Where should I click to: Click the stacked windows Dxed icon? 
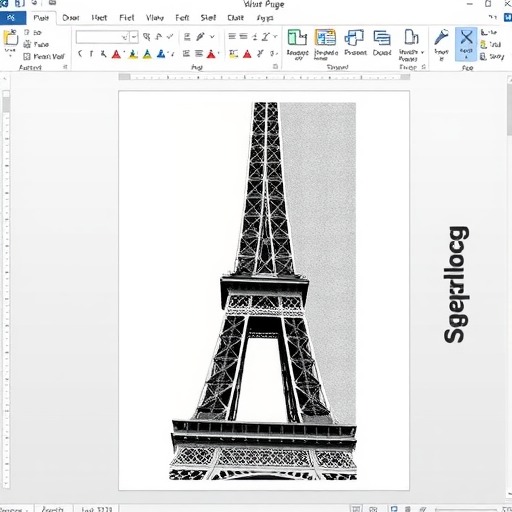[382, 37]
